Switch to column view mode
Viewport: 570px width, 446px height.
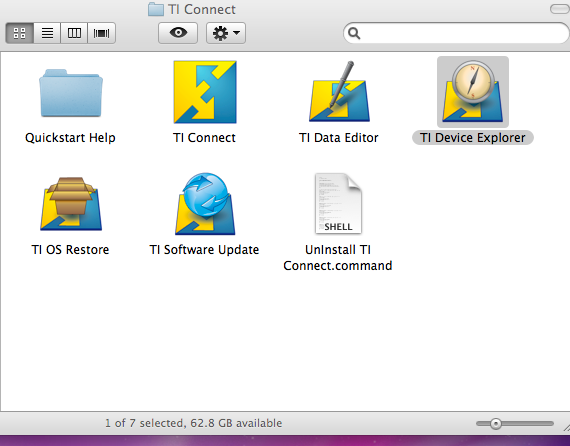pyautogui.click(x=74, y=33)
